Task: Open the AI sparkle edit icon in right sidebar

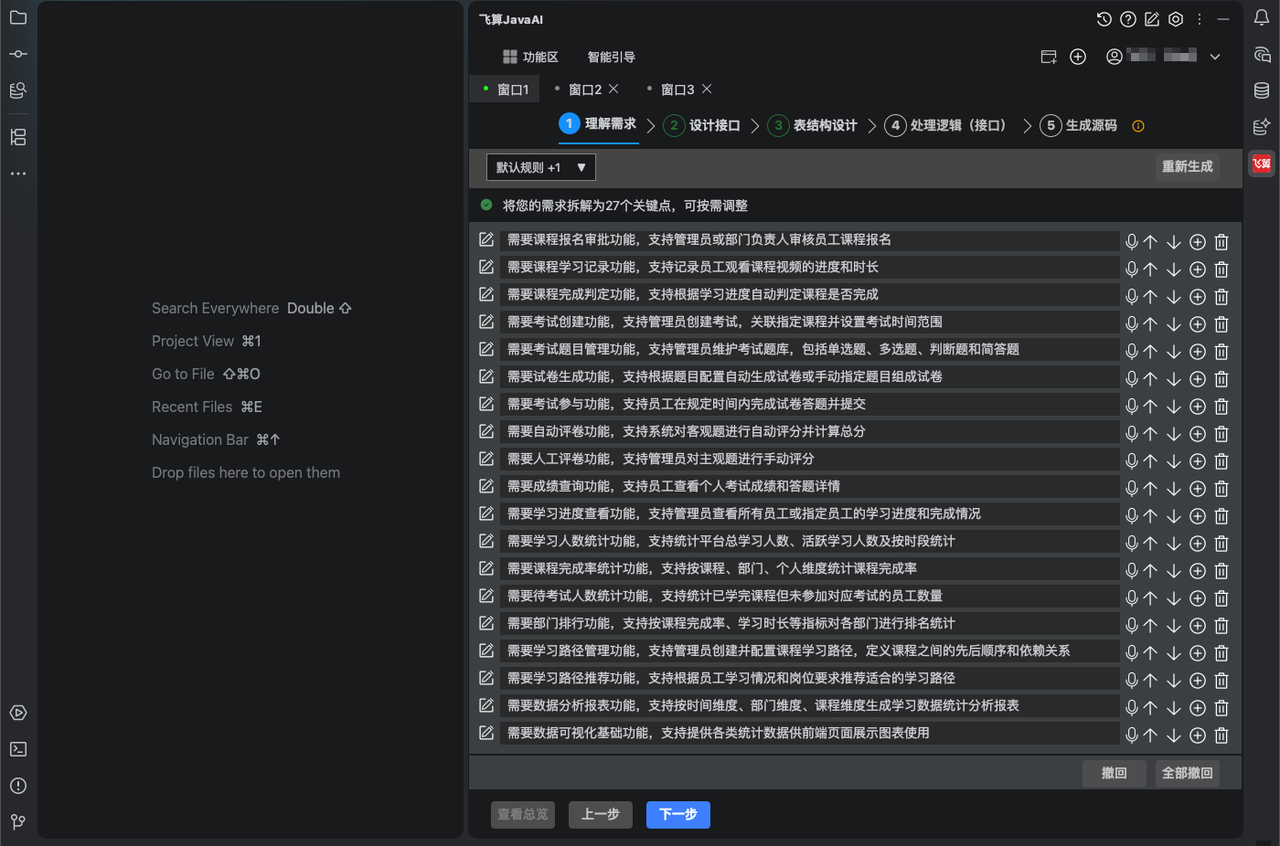Action: [x=1262, y=127]
